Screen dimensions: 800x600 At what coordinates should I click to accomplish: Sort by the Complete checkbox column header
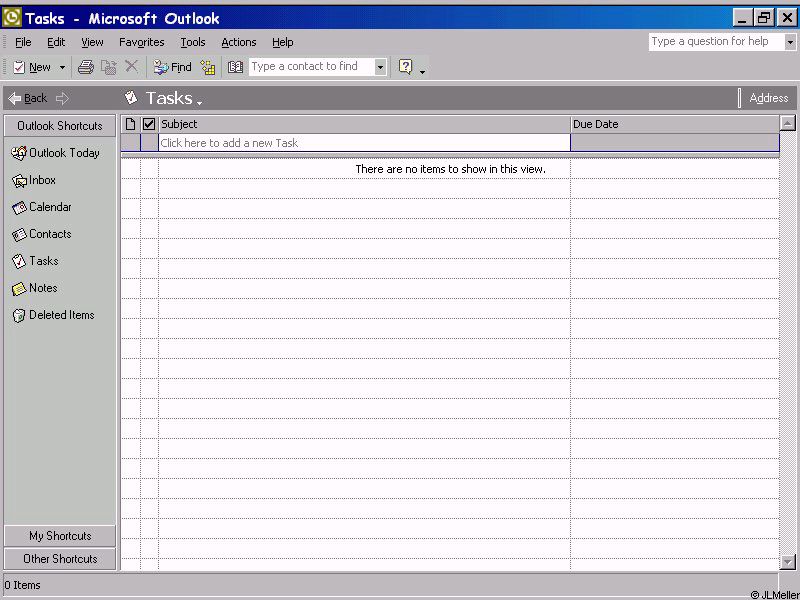tap(149, 124)
